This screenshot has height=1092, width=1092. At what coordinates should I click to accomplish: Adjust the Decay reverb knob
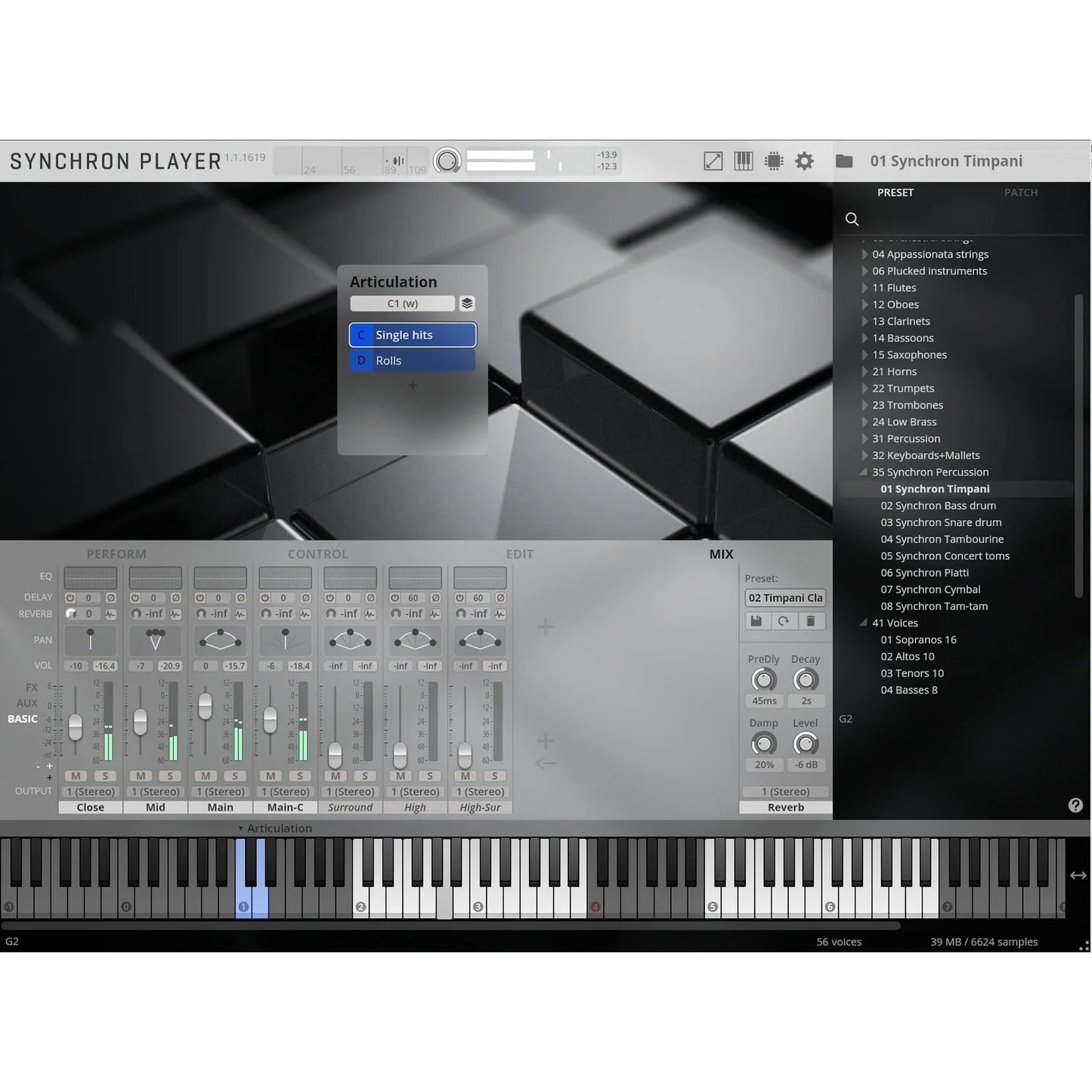[806, 680]
